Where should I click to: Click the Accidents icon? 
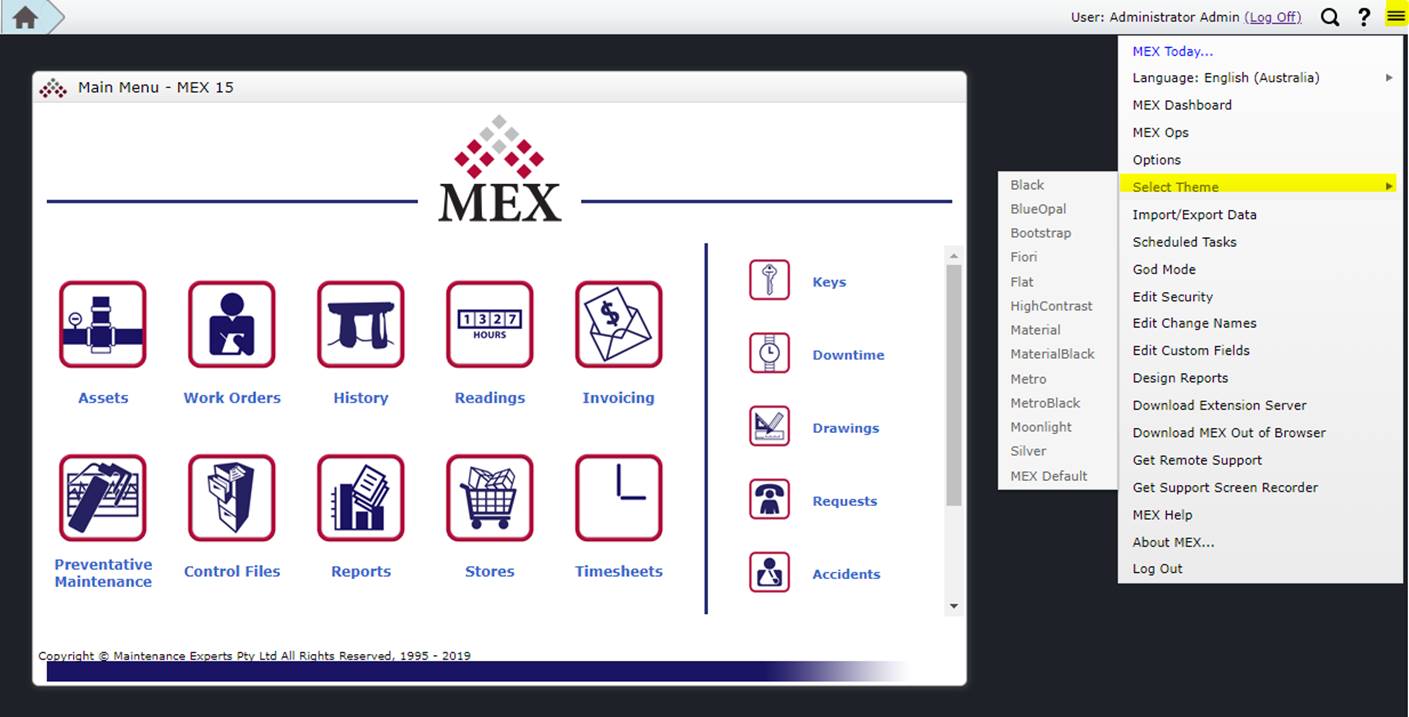click(769, 572)
